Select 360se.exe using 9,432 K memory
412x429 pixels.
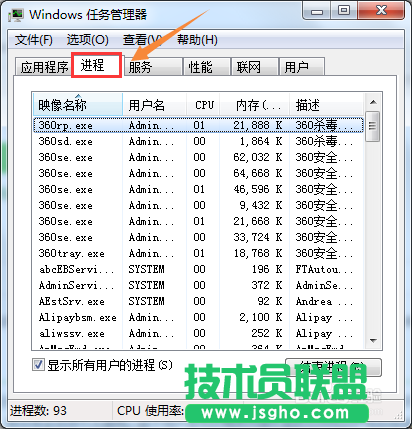198,205
